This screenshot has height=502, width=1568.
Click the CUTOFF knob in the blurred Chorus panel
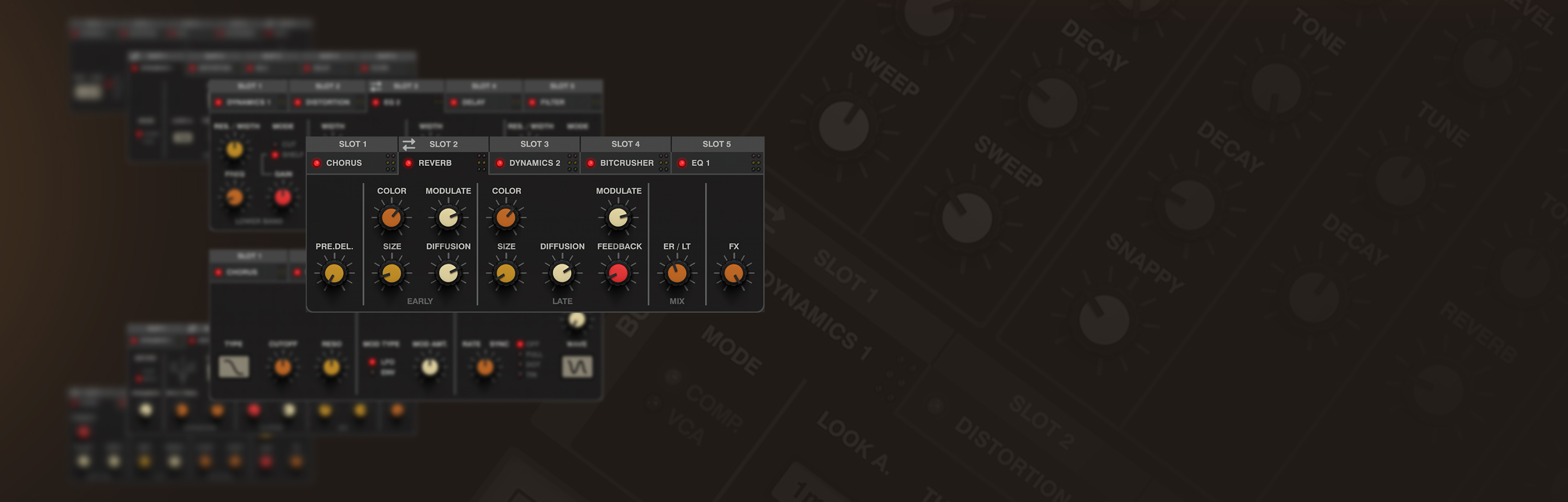click(282, 367)
